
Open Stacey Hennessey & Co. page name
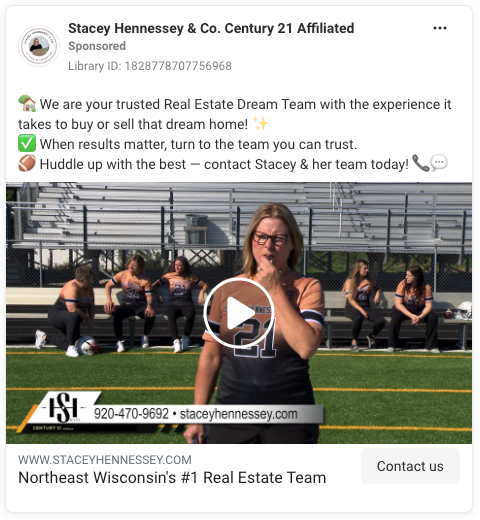click(211, 28)
